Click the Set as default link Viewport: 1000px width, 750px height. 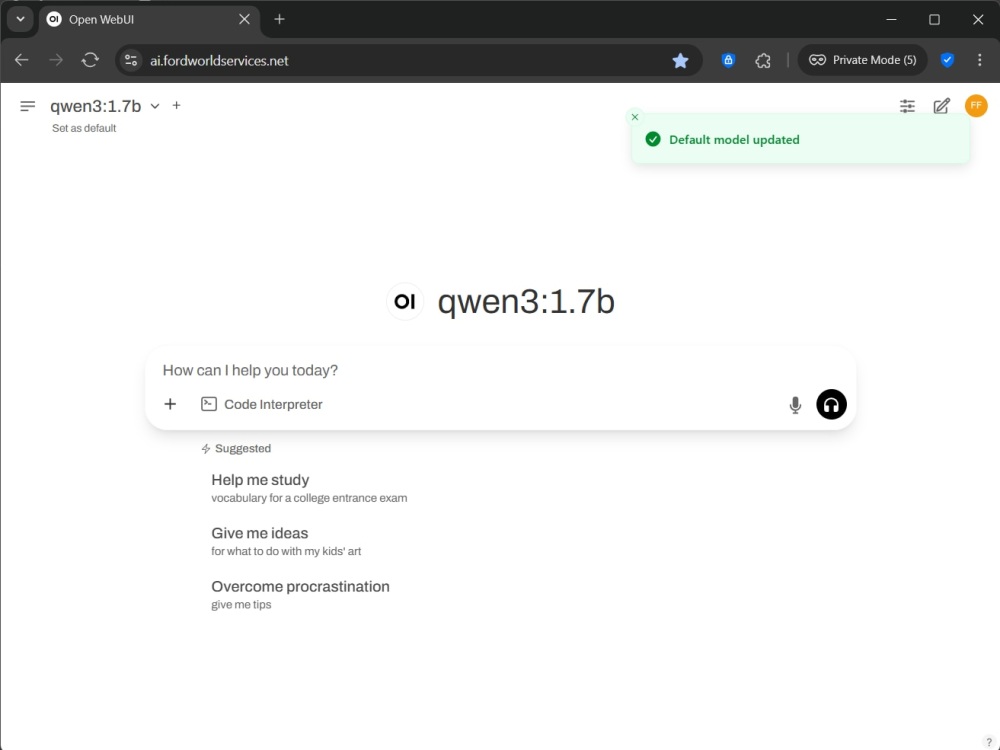(x=84, y=128)
